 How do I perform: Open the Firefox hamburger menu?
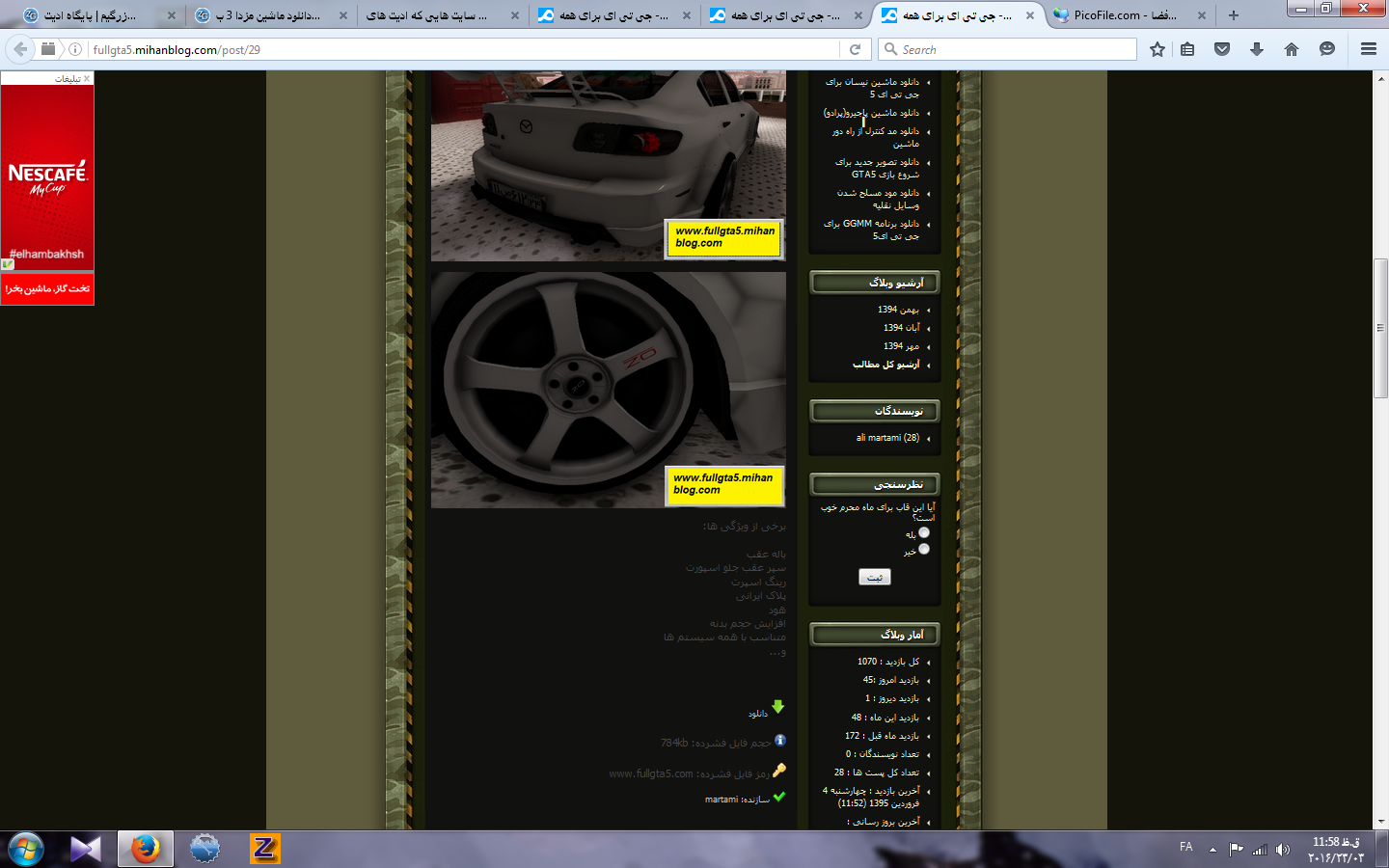click(1368, 49)
